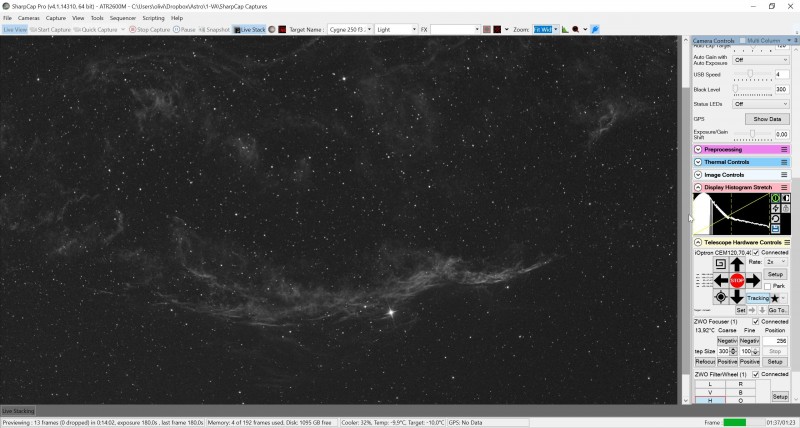The image size is (800, 428).
Task: Click the magnifier focus icon in toolbar
Action: tap(576, 30)
